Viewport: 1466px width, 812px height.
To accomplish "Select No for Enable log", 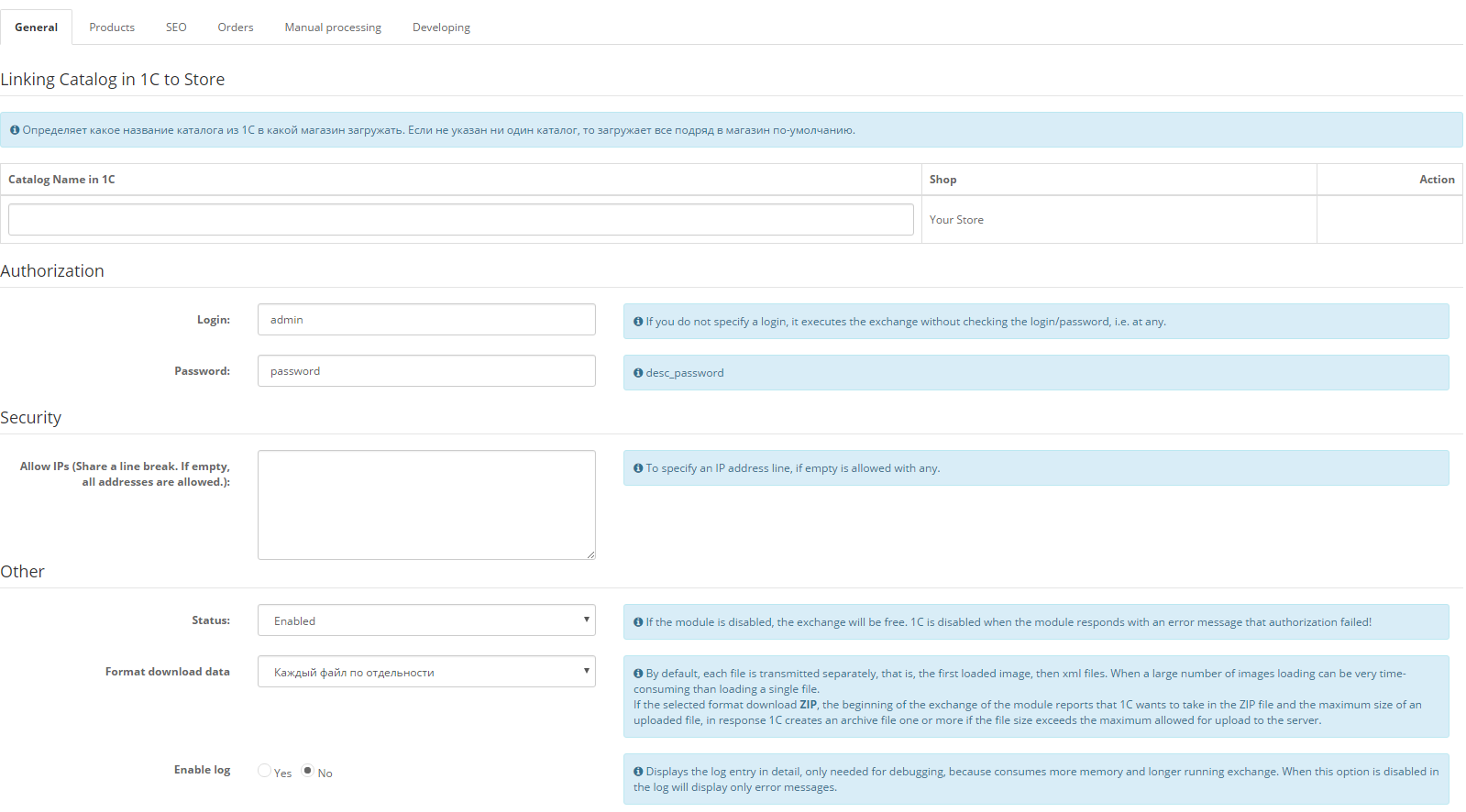I will [x=308, y=771].
